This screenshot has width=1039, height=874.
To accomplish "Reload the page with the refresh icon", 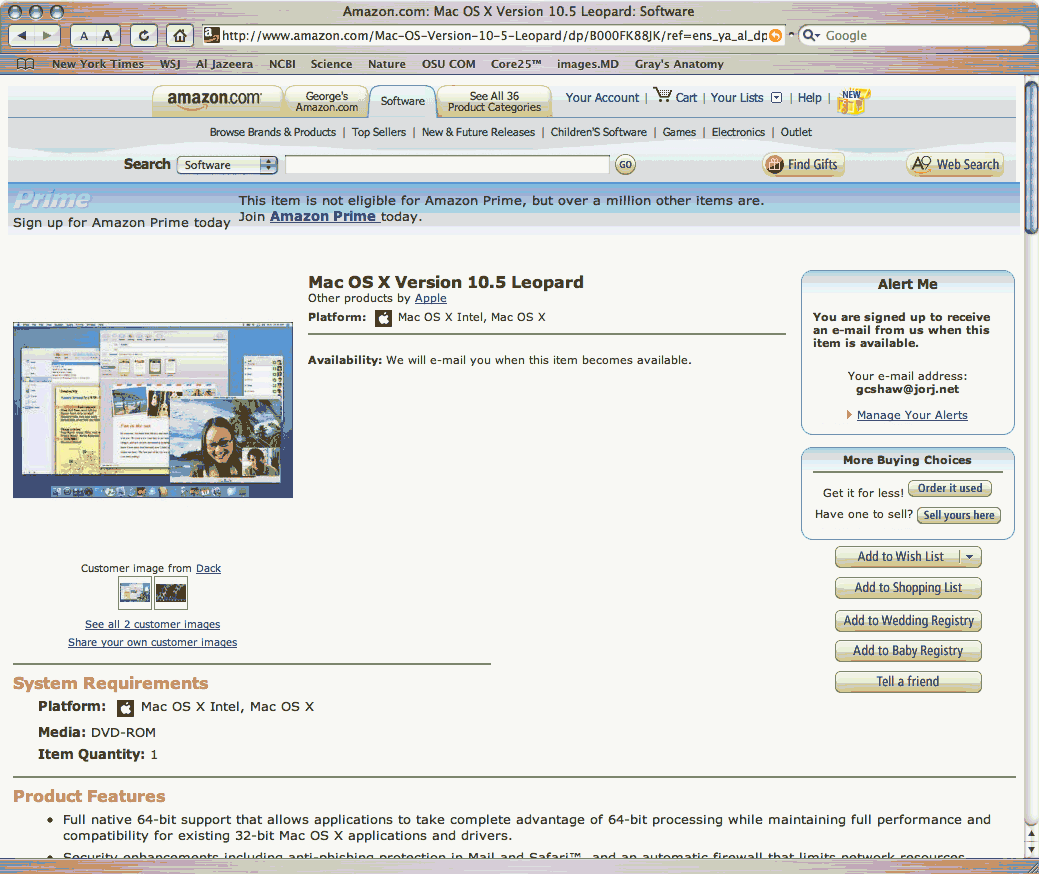I will [x=144, y=36].
